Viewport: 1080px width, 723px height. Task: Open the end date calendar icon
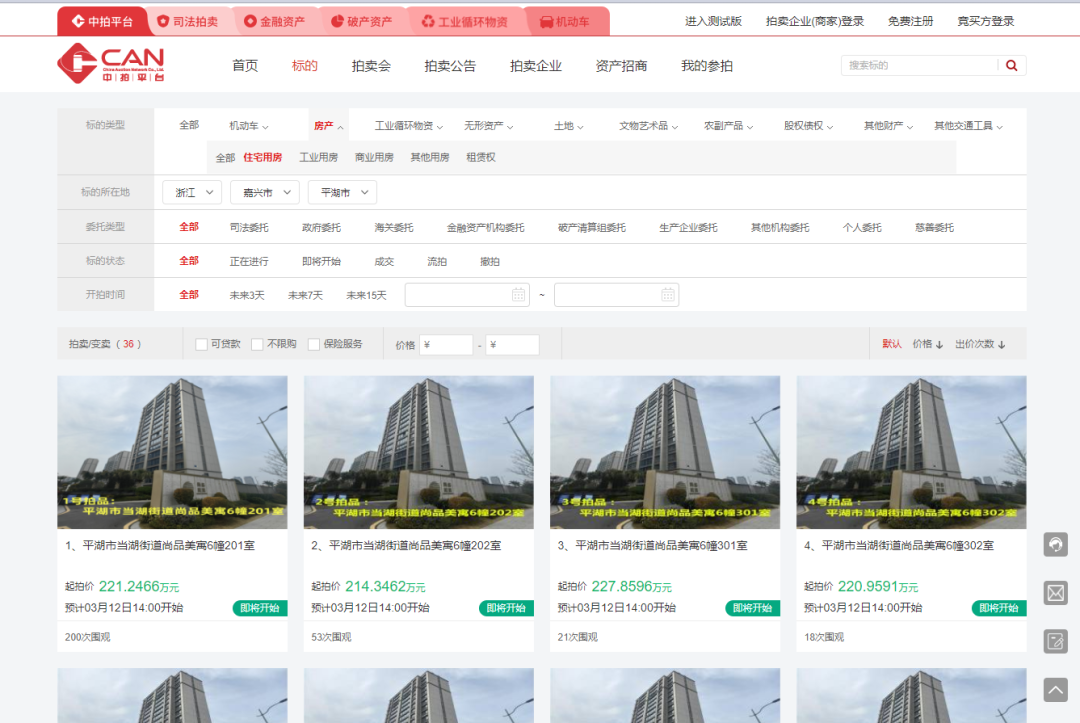click(667, 295)
